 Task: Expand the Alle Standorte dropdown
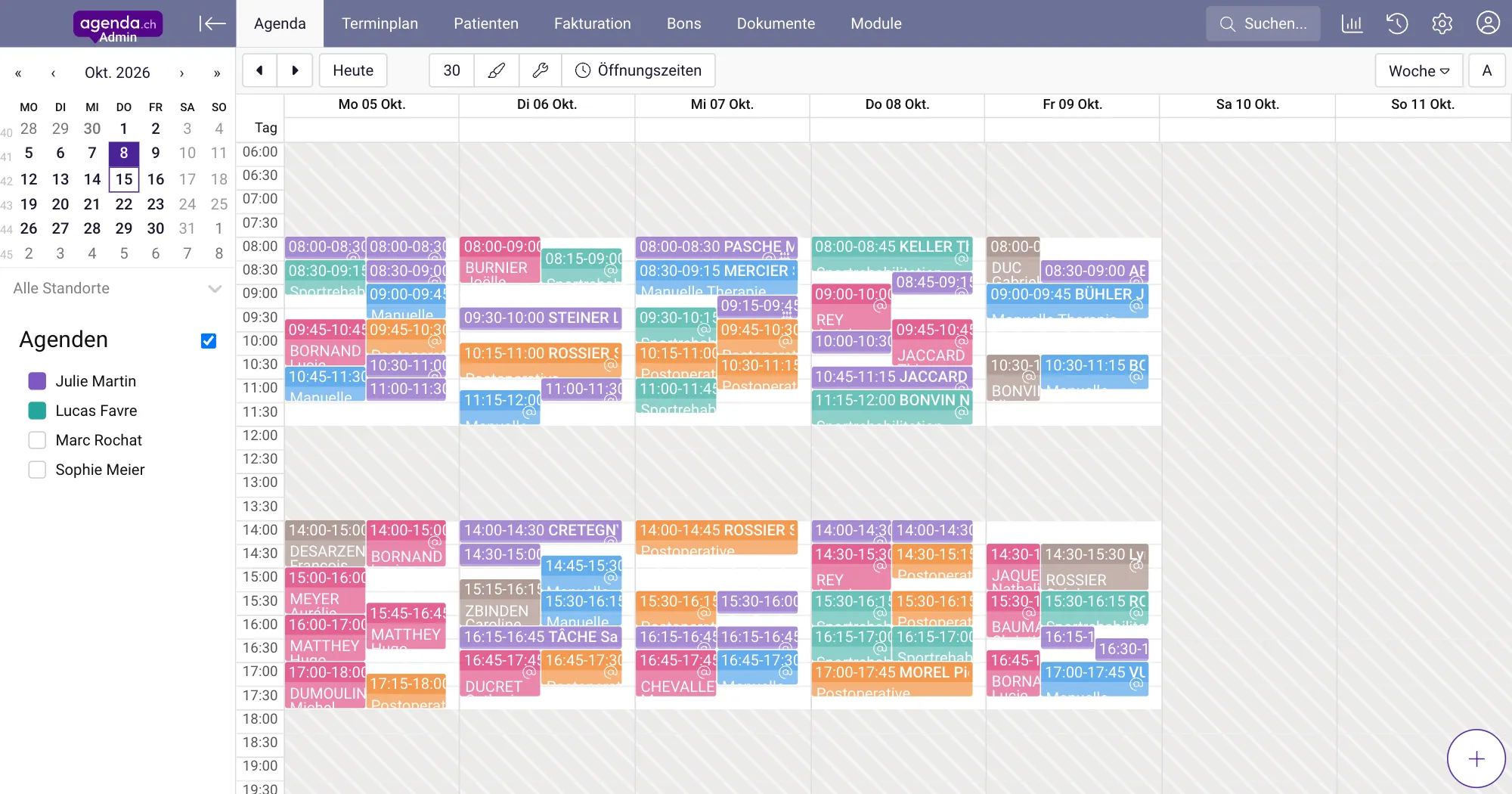pyautogui.click(x=118, y=288)
